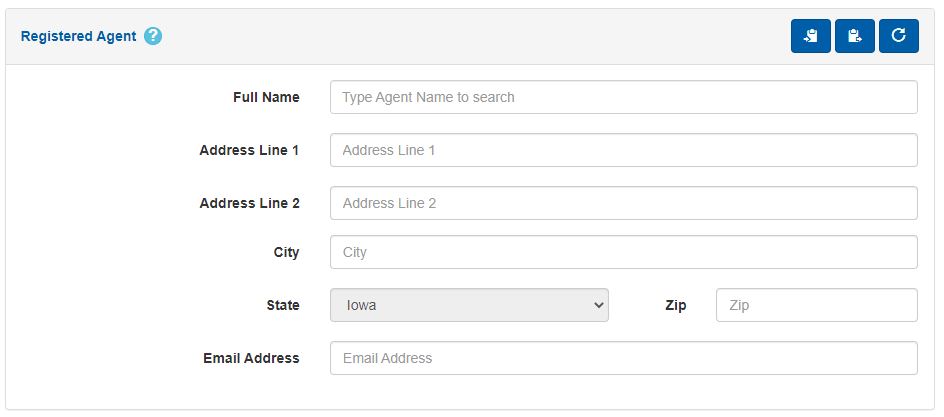Click the State label
Image resolution: width=944 pixels, height=417 pixels.
pos(282,305)
